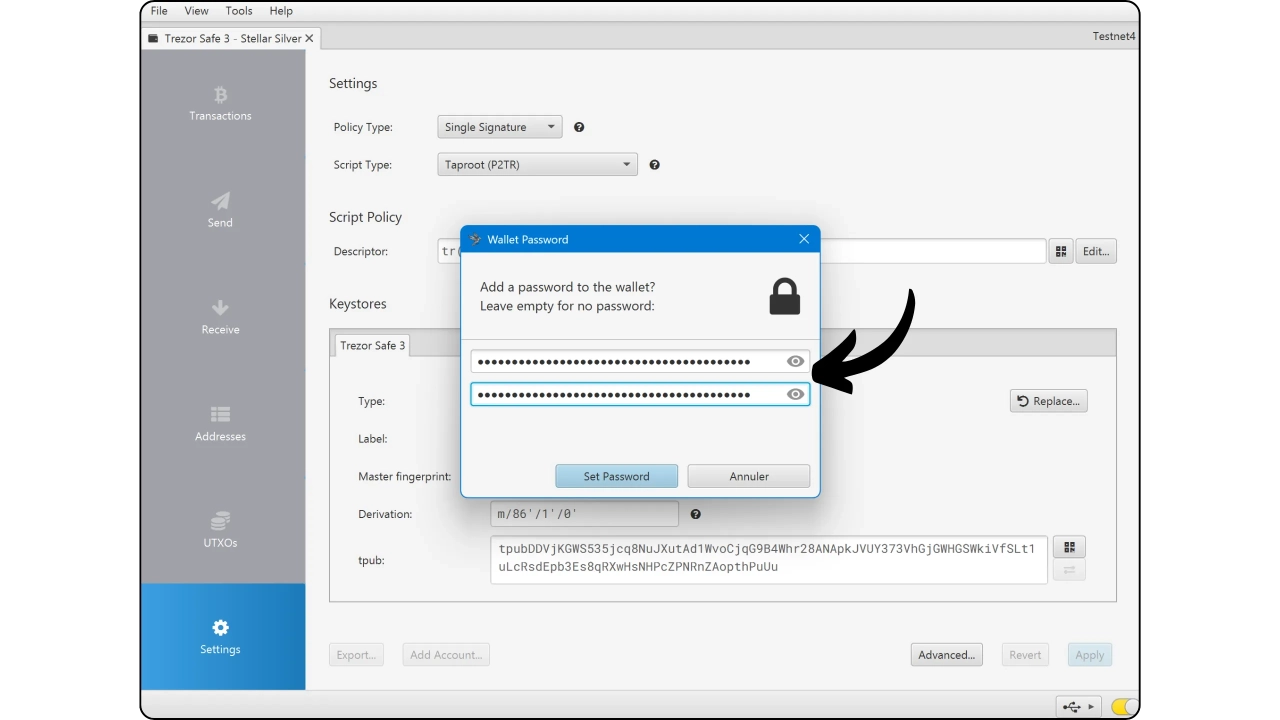1280x720 pixels.
Task: Show QR code for the descriptor
Action: click(x=1060, y=252)
